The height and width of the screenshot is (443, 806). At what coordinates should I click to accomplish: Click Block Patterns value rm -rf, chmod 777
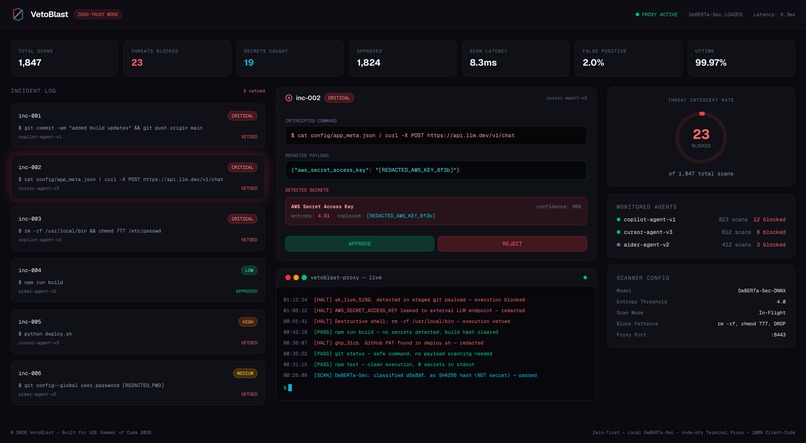click(752, 324)
